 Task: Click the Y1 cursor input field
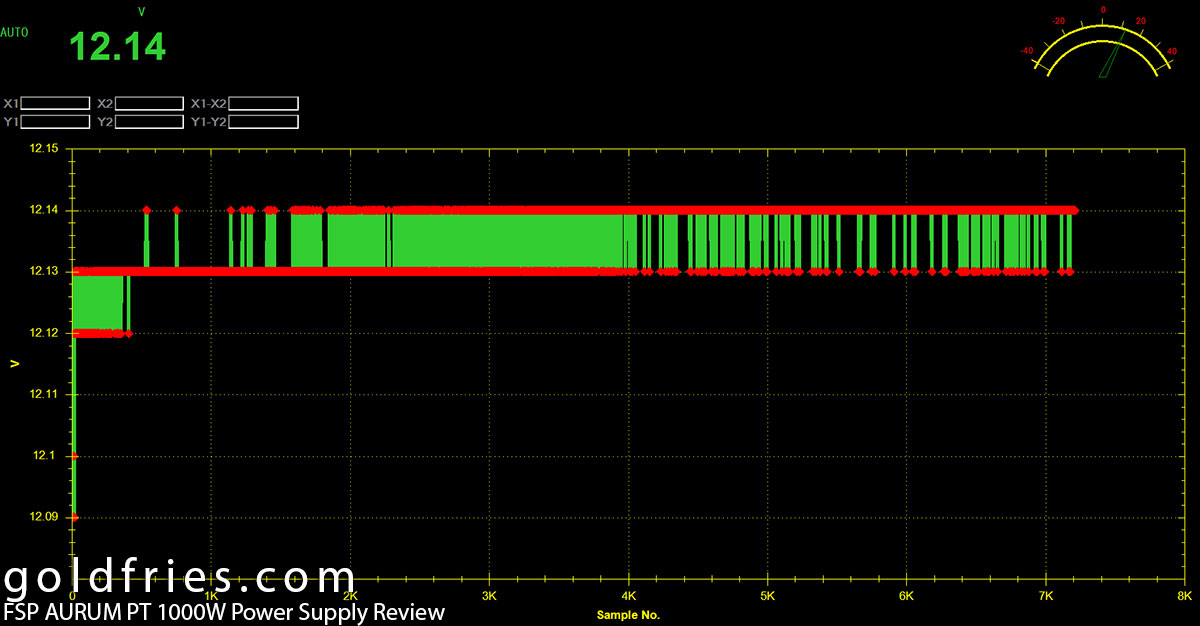point(55,122)
